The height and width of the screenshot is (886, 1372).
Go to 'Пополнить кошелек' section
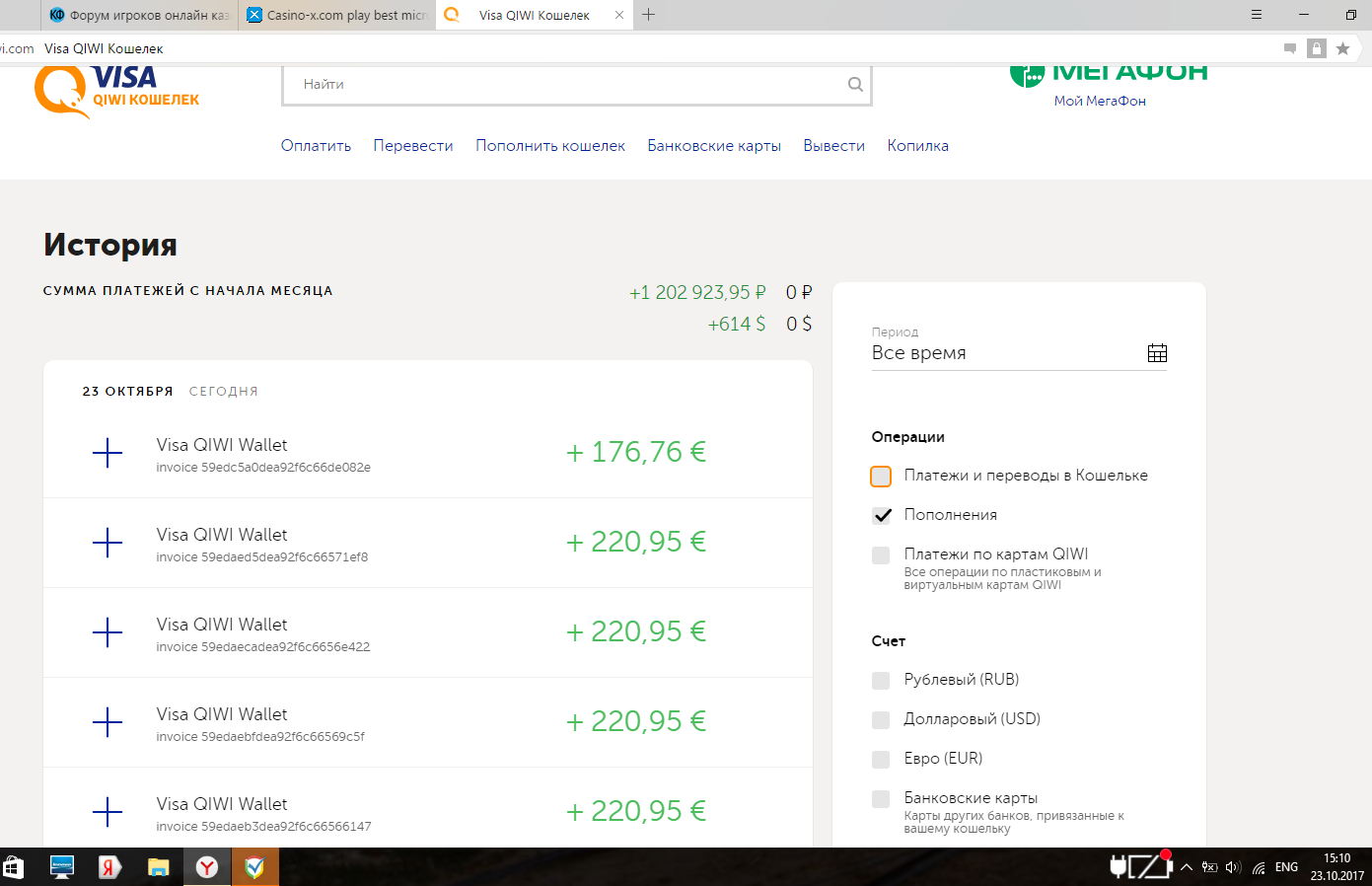point(550,146)
